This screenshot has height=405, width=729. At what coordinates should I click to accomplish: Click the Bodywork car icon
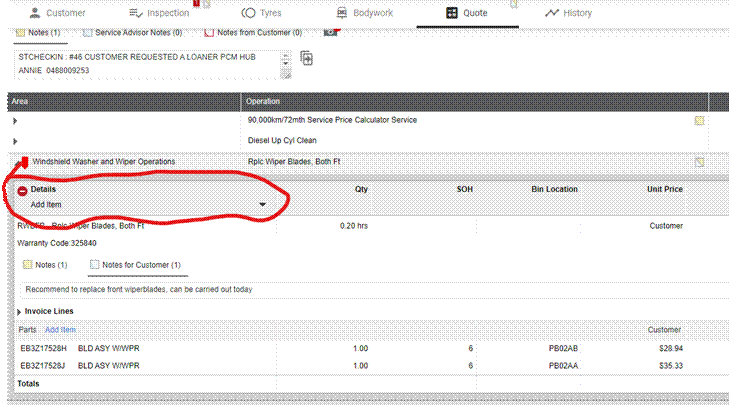[342, 13]
